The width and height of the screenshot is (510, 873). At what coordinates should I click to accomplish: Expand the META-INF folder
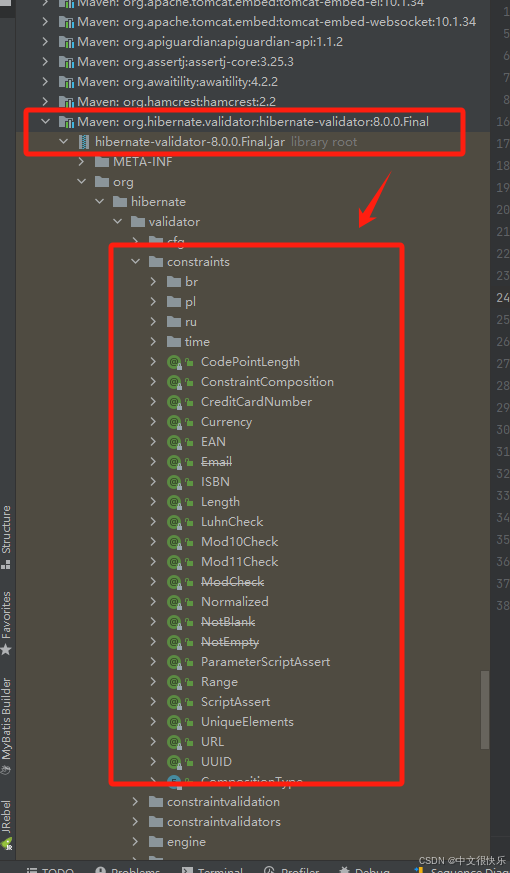click(81, 161)
